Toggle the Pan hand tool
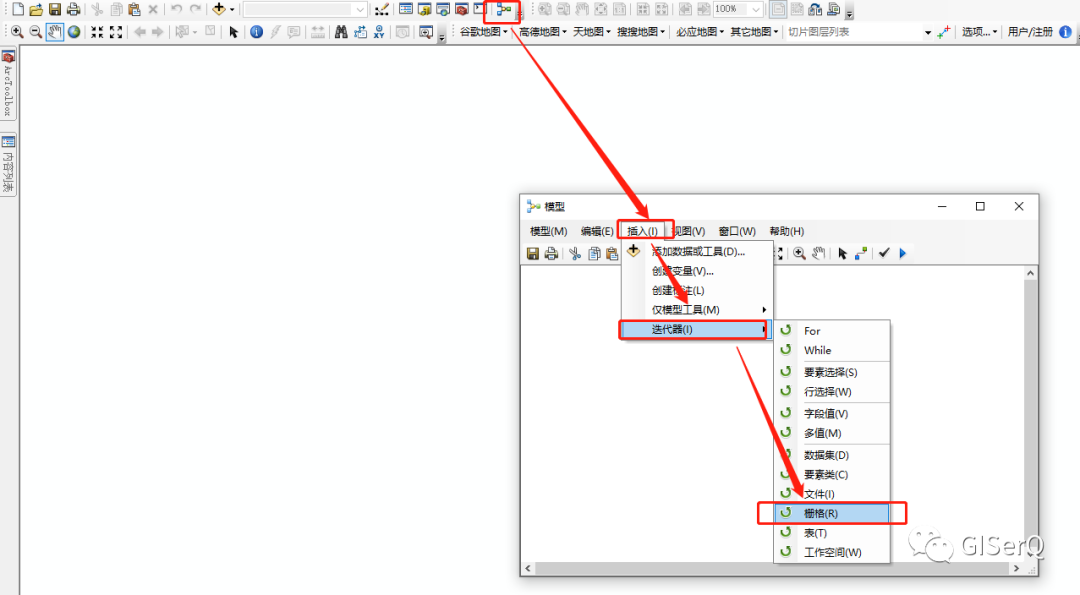 pyautogui.click(x=54, y=32)
